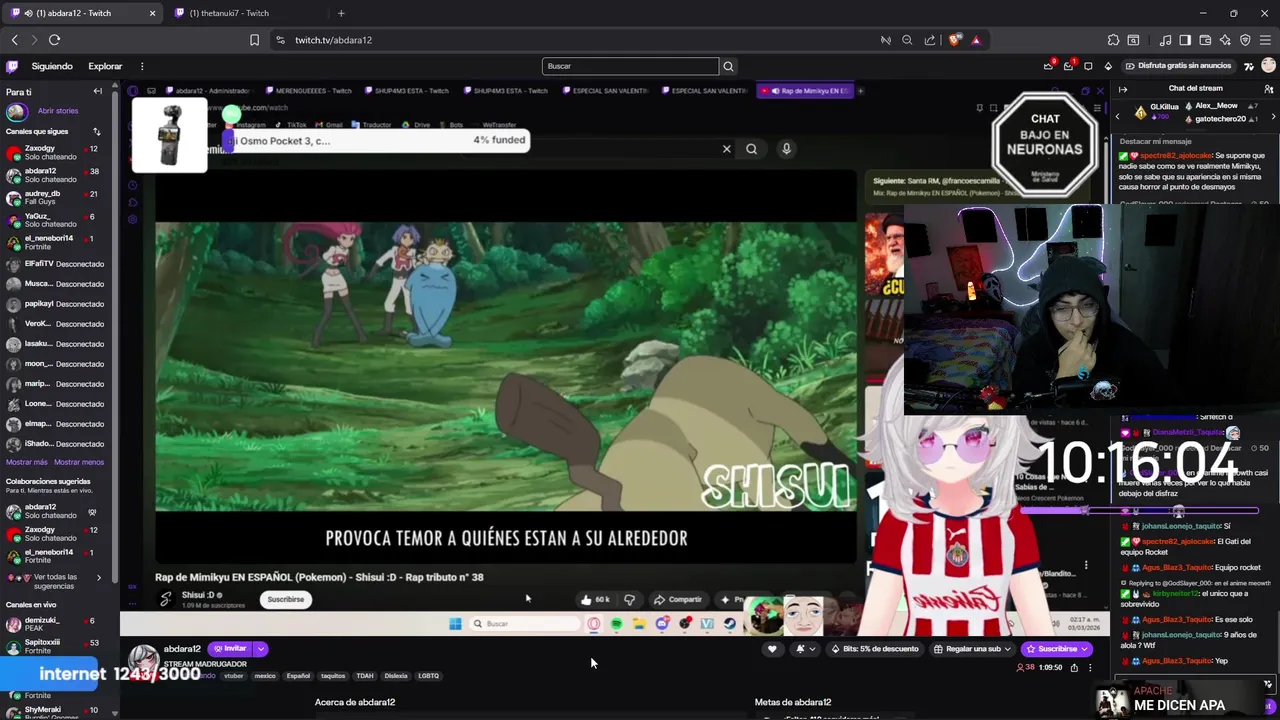Open the Brave Wallet icon

point(1205,40)
